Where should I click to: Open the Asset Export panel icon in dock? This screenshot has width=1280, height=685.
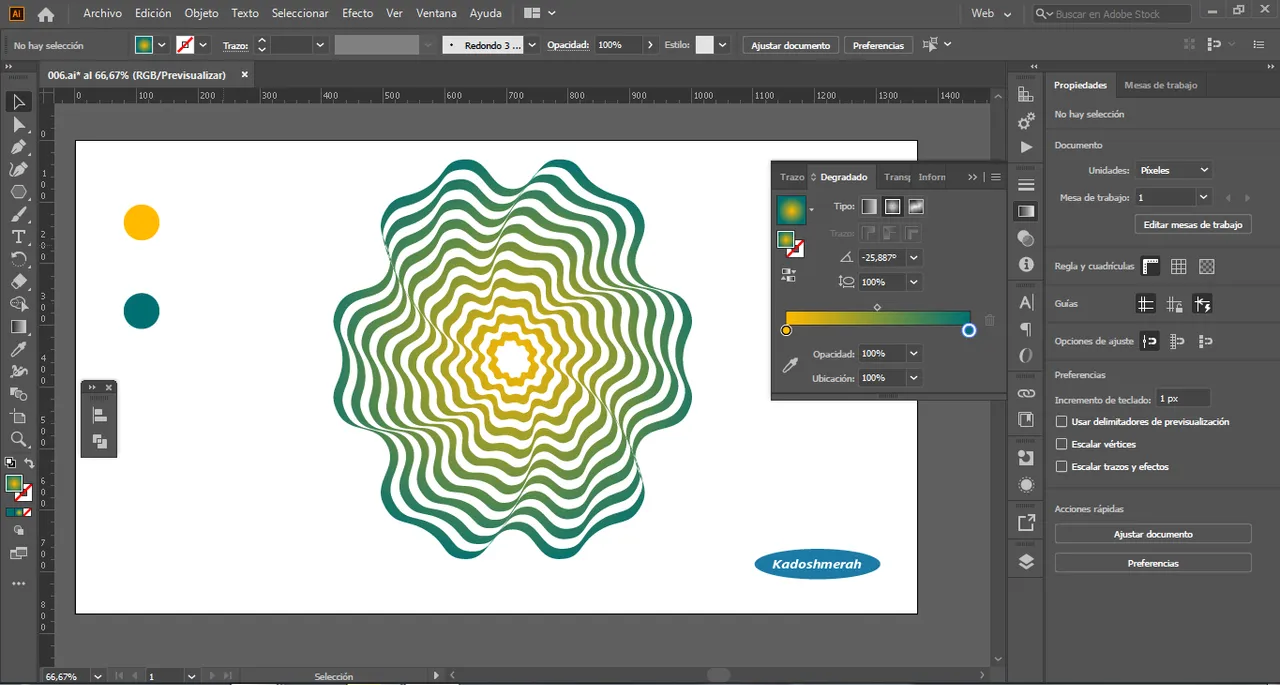pos(1026,523)
